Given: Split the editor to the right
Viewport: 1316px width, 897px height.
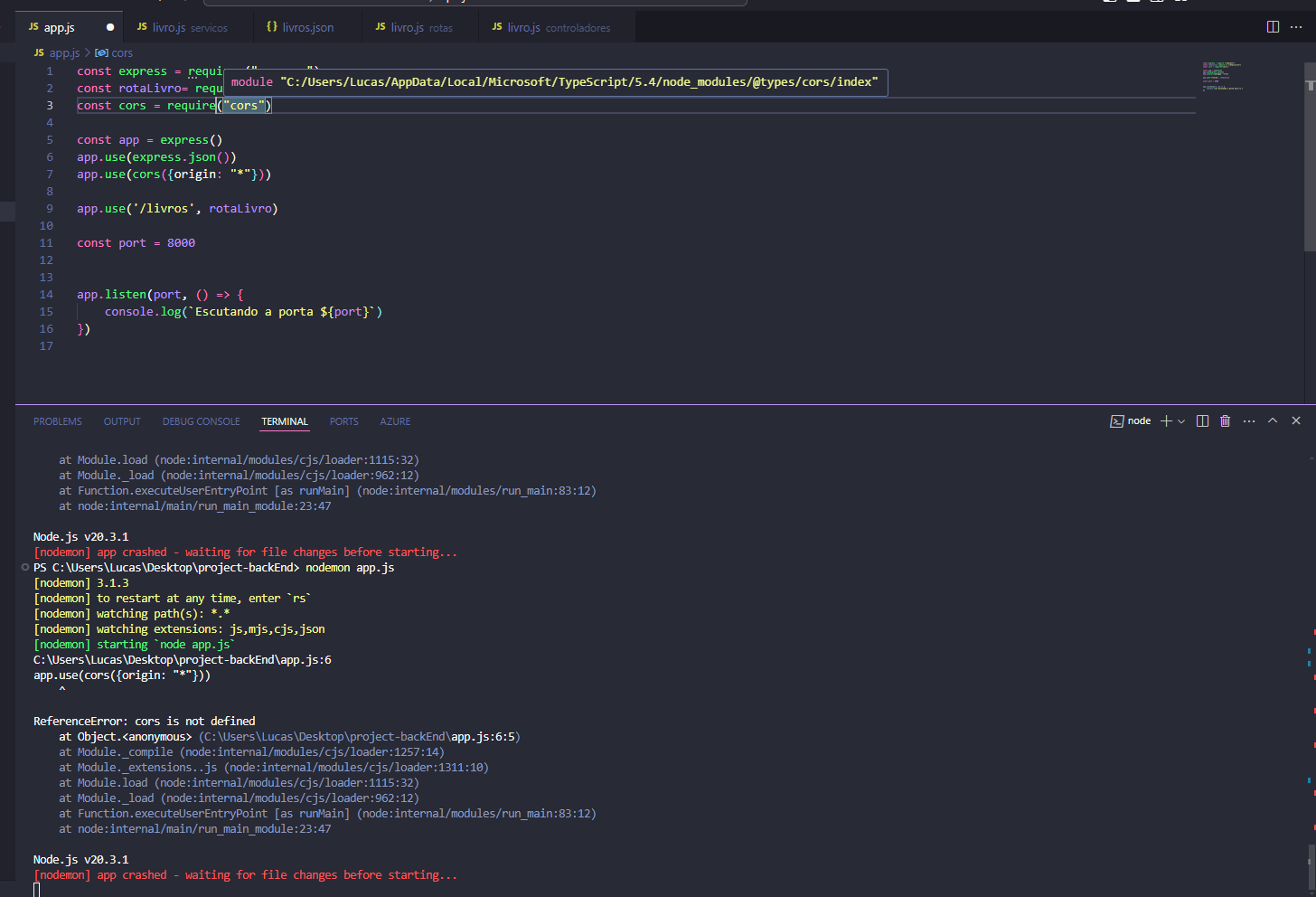Looking at the screenshot, I should (x=1273, y=27).
